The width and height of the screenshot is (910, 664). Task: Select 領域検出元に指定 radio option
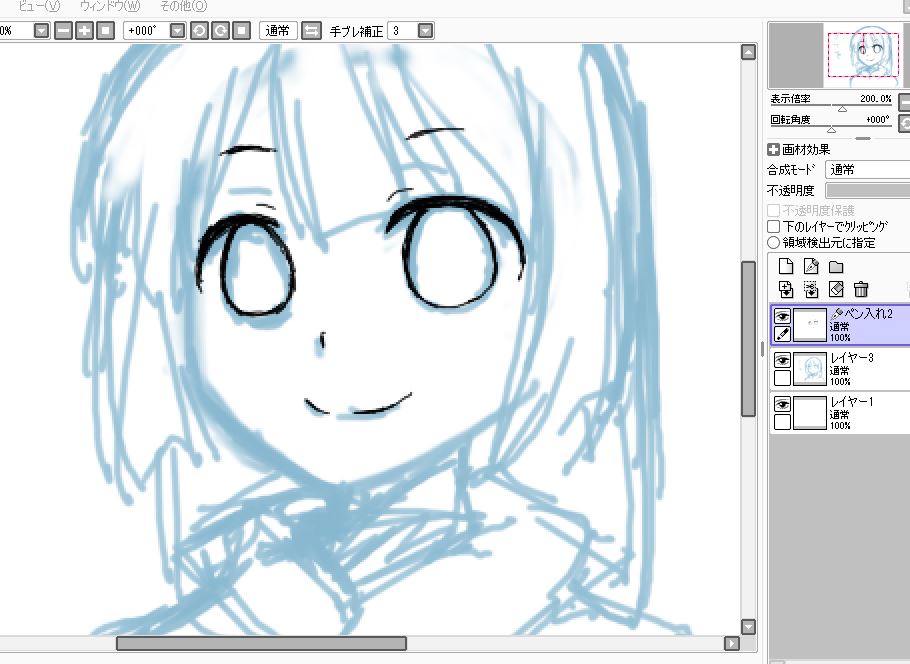773,243
